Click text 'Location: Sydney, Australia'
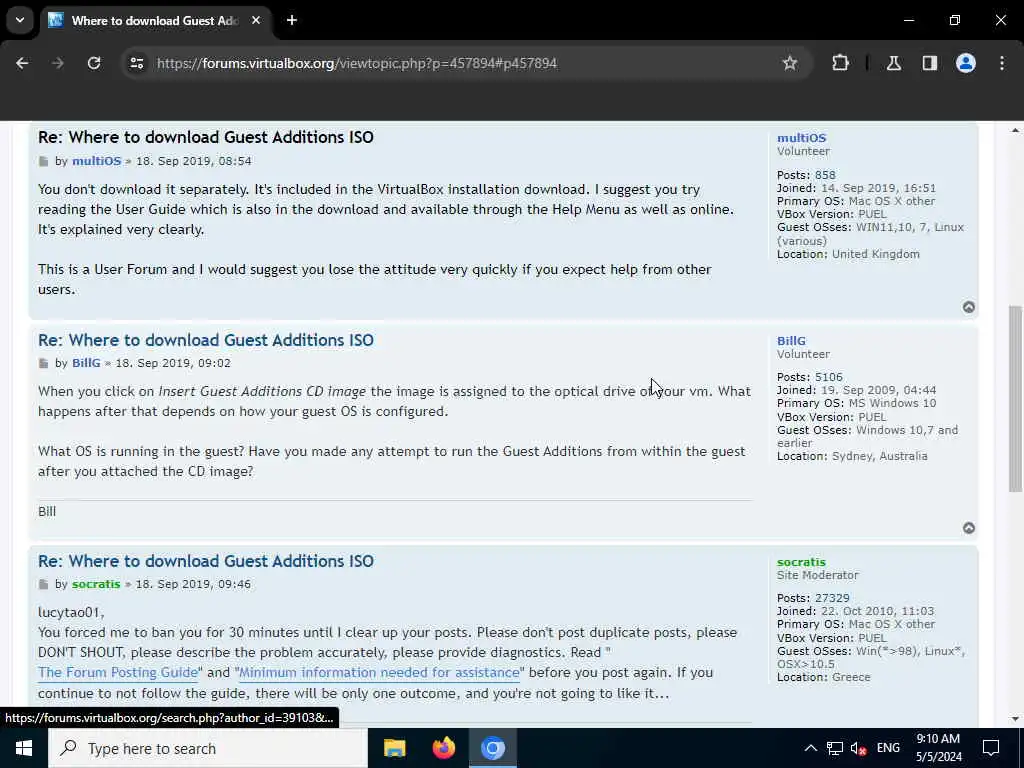The width and height of the screenshot is (1024, 768). point(852,456)
